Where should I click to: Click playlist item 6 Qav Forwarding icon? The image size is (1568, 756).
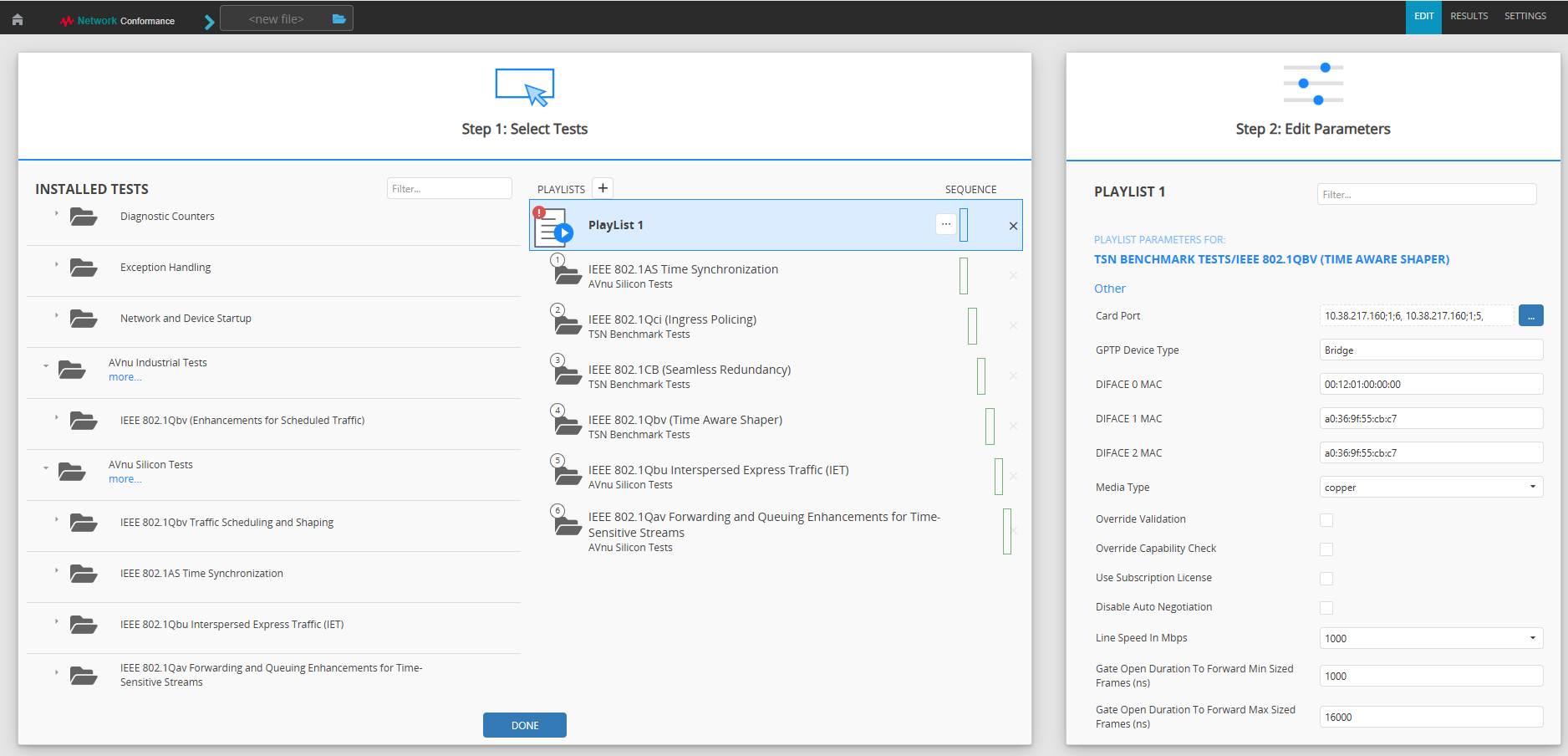pos(568,526)
